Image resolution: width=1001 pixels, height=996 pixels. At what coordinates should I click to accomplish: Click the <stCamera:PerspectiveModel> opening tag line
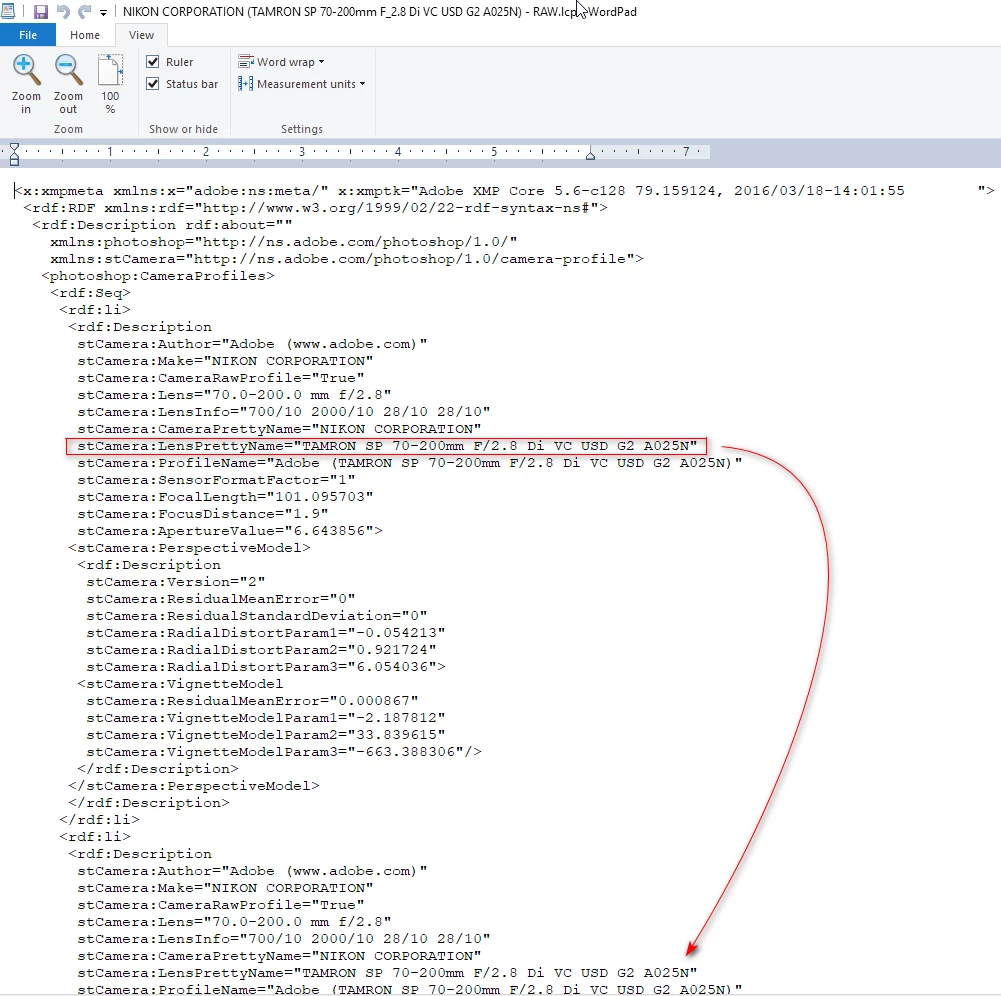tap(189, 548)
